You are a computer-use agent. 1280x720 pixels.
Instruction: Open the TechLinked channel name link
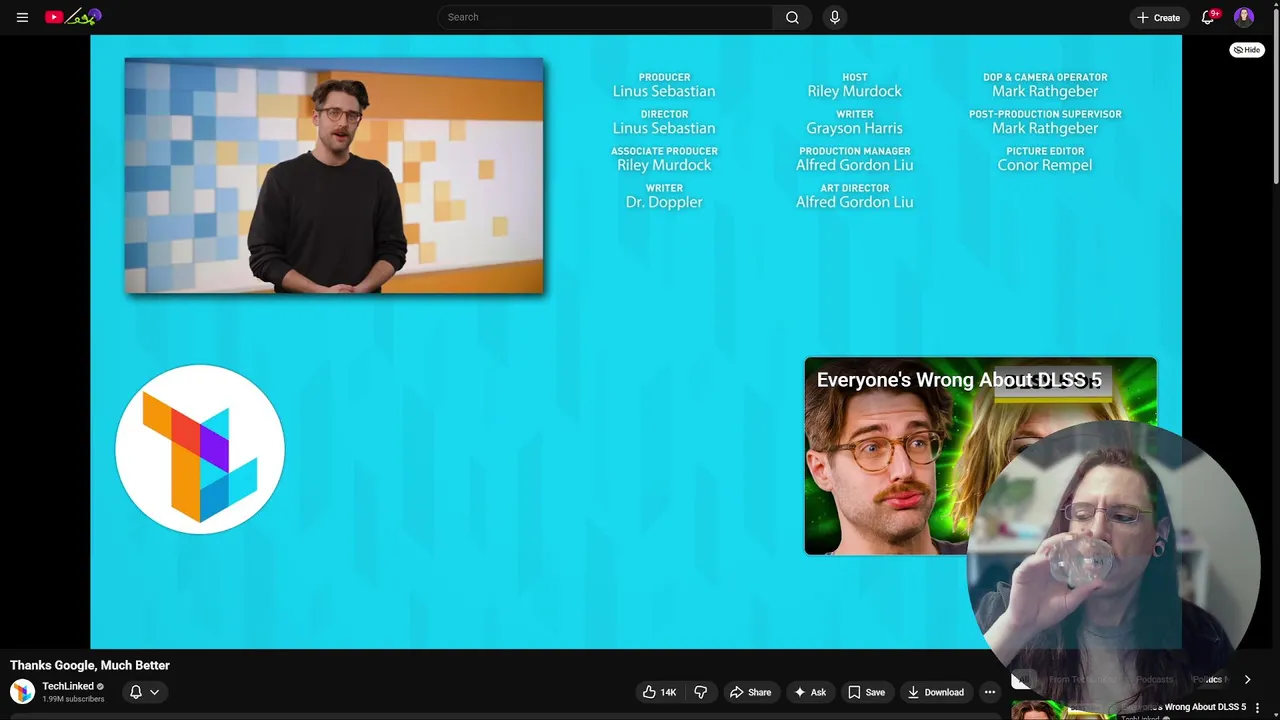coord(68,686)
